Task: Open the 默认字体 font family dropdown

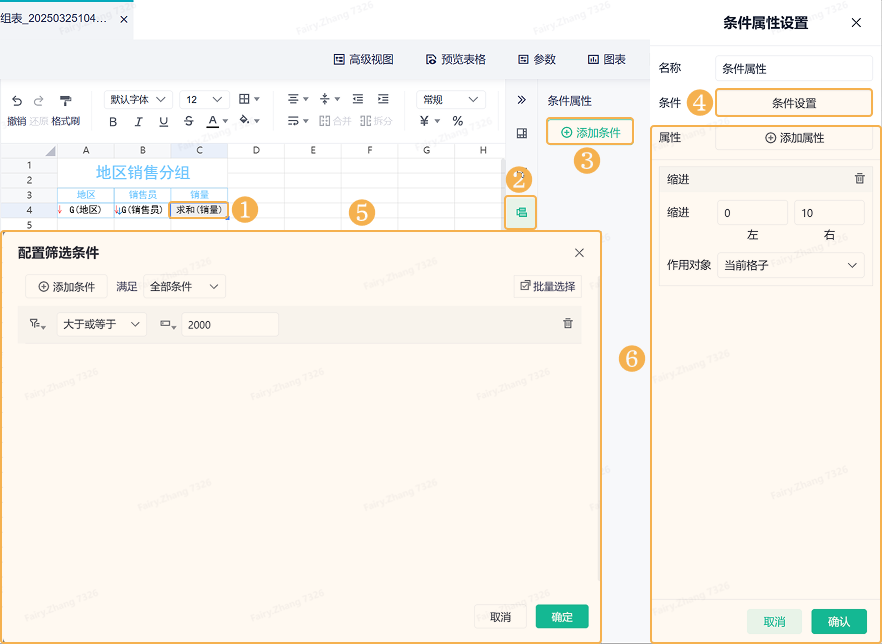Action: pyautogui.click(x=138, y=100)
